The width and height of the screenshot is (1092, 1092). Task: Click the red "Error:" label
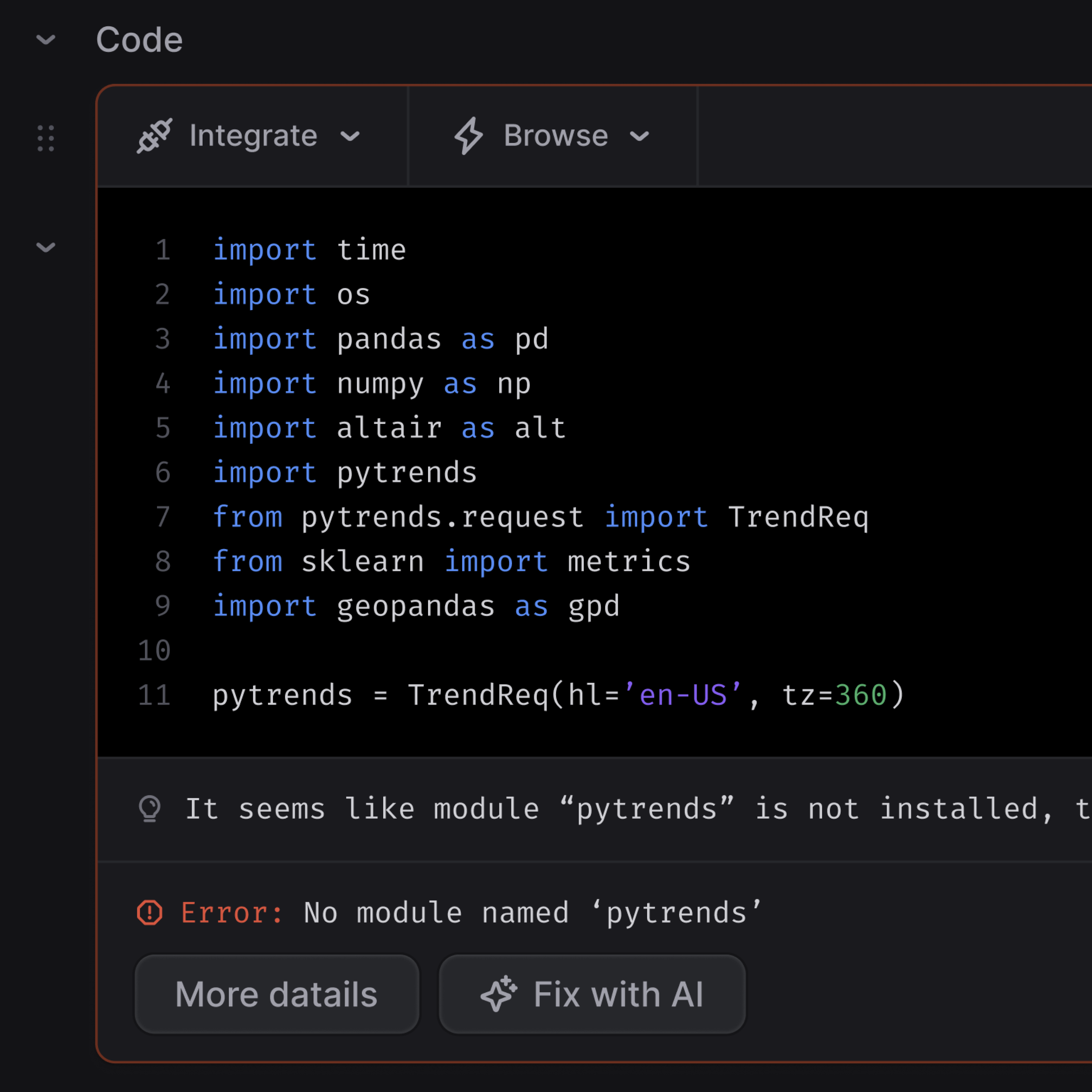[x=232, y=913]
